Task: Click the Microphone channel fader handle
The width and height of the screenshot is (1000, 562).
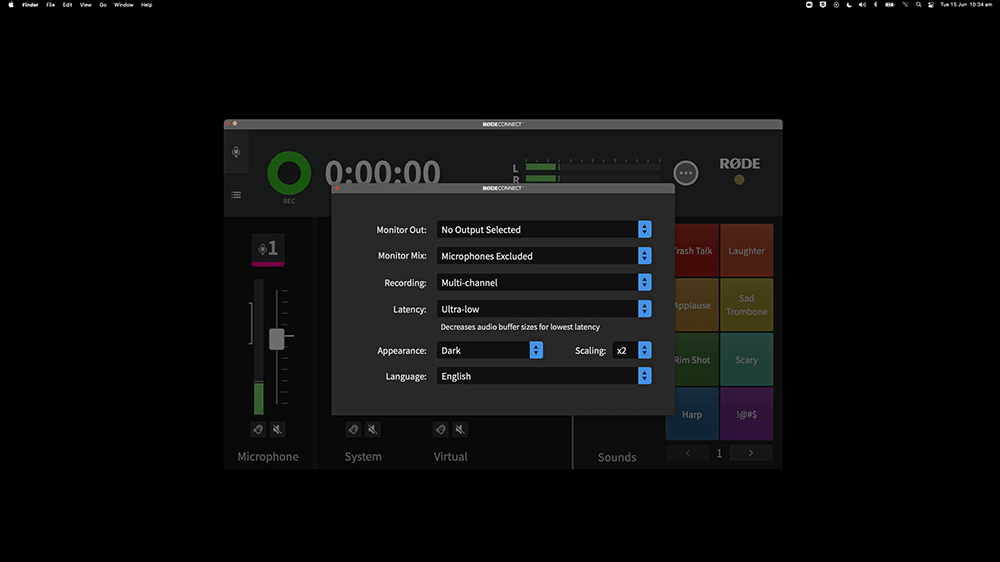Action: (x=277, y=339)
